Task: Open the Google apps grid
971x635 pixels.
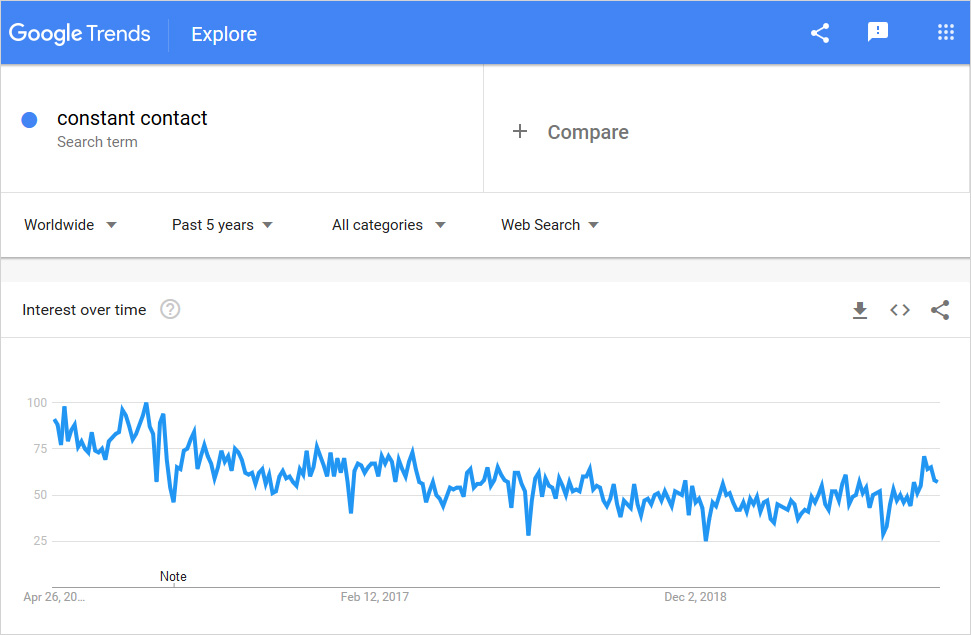Action: pyautogui.click(x=946, y=33)
